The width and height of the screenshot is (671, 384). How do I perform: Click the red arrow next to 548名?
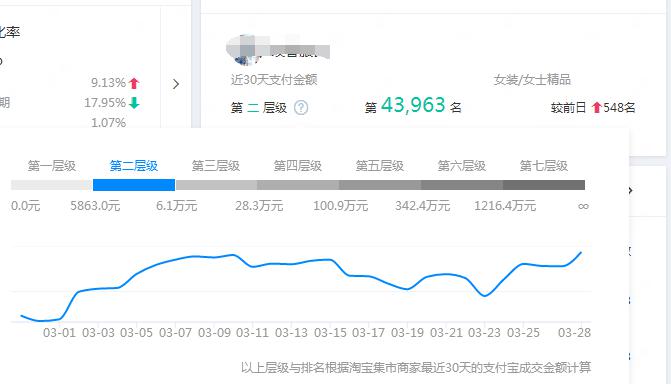coord(597,107)
